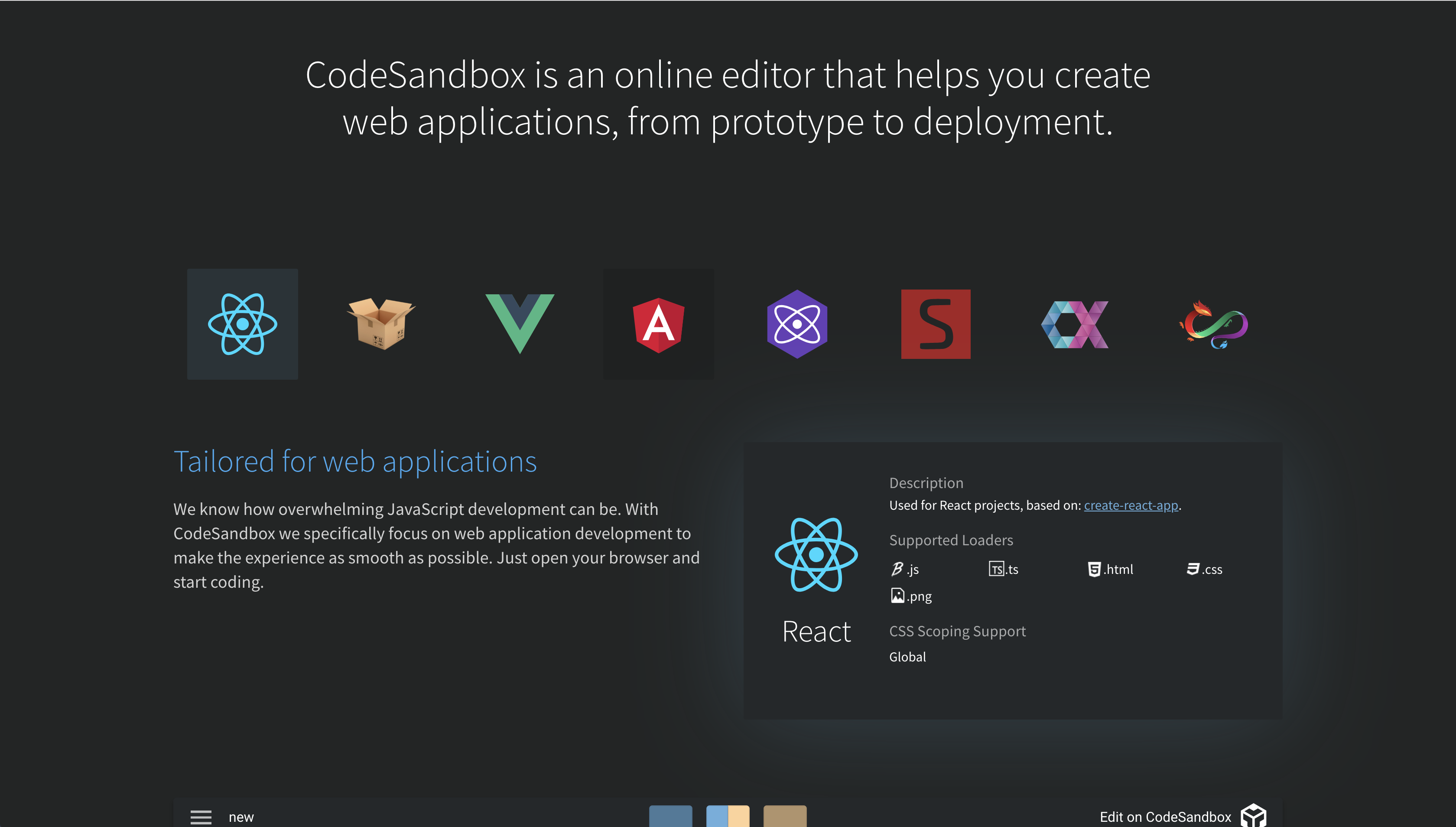Open the create-react-app link

tap(1131, 505)
